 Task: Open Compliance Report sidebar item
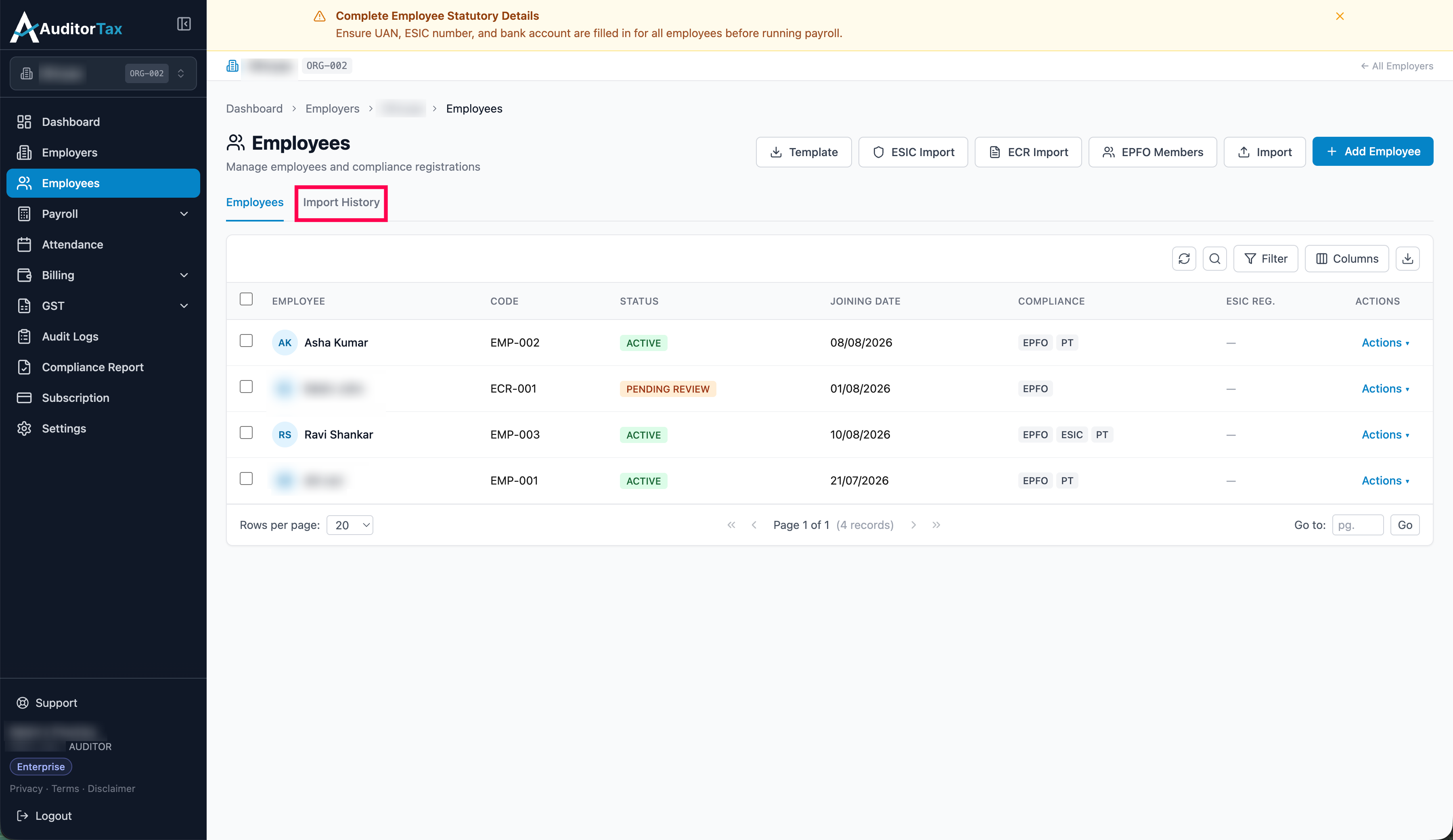point(103,367)
